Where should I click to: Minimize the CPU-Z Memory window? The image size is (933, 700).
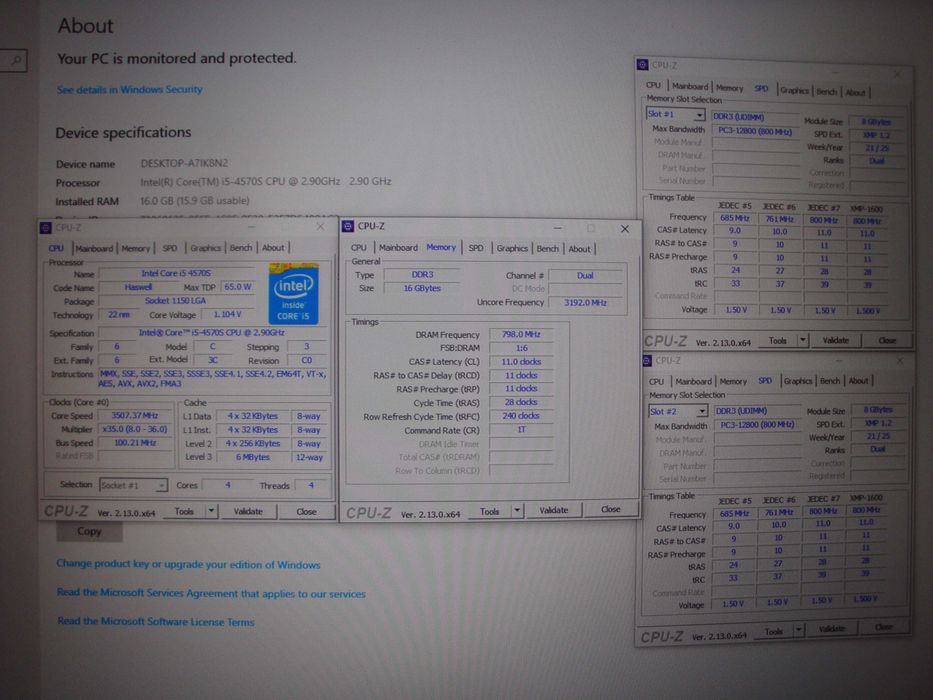coord(558,228)
